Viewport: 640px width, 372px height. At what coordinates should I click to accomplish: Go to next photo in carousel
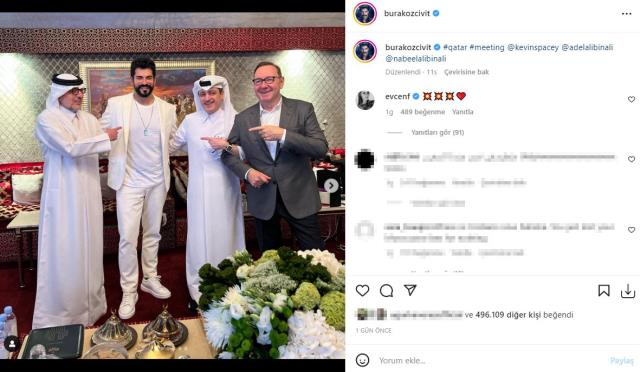point(331,186)
